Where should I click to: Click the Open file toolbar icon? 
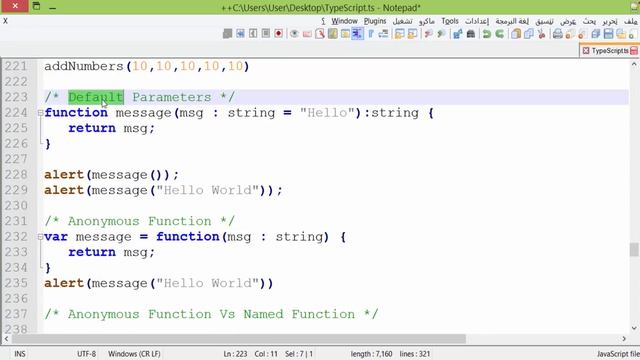(x=621, y=34)
